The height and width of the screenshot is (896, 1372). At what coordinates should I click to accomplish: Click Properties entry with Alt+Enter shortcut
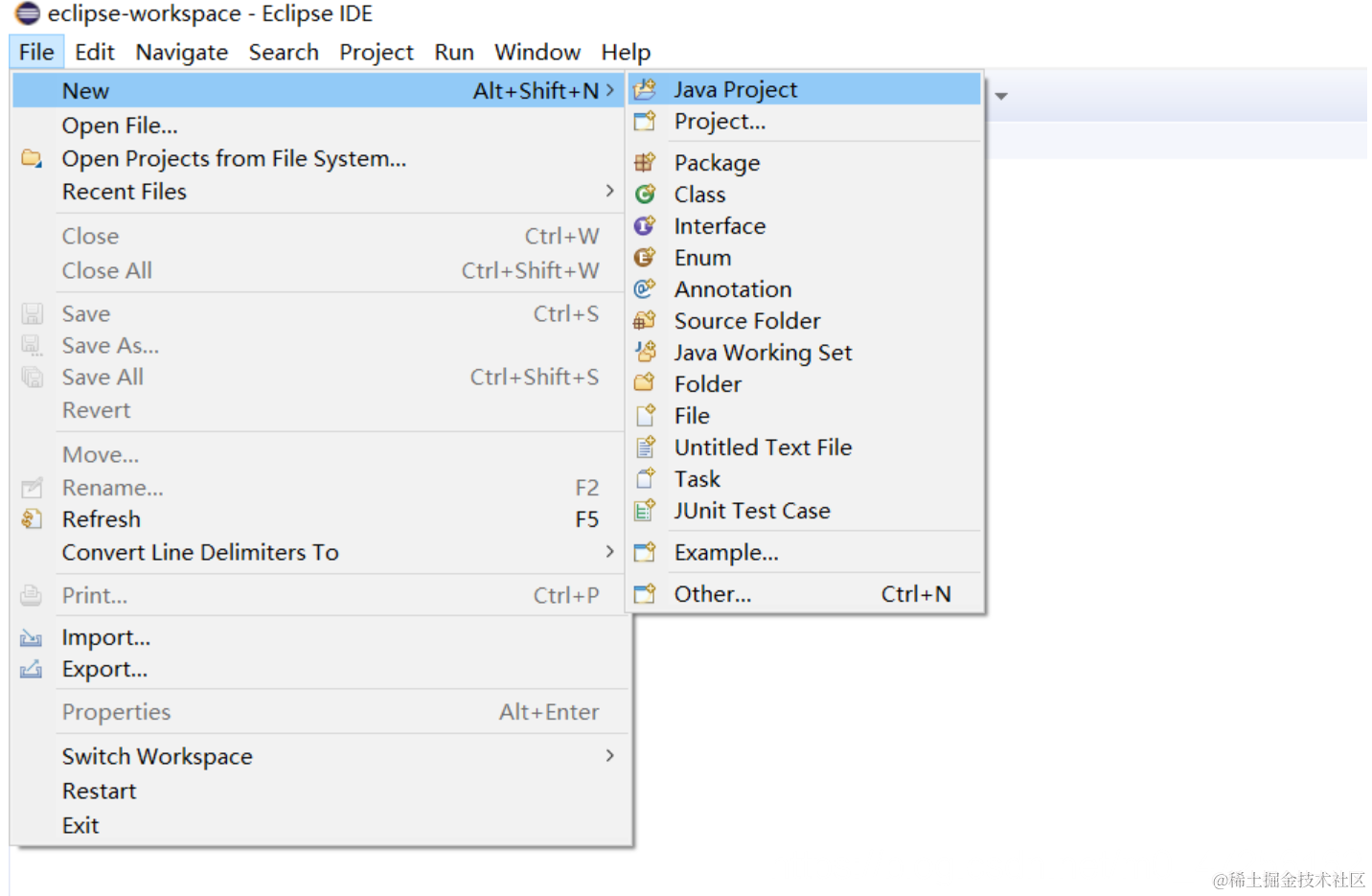(321, 712)
